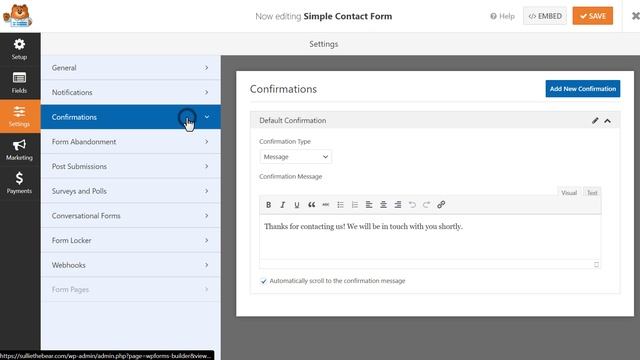
Task: Switch editor to Text tab
Action: pyautogui.click(x=592, y=193)
